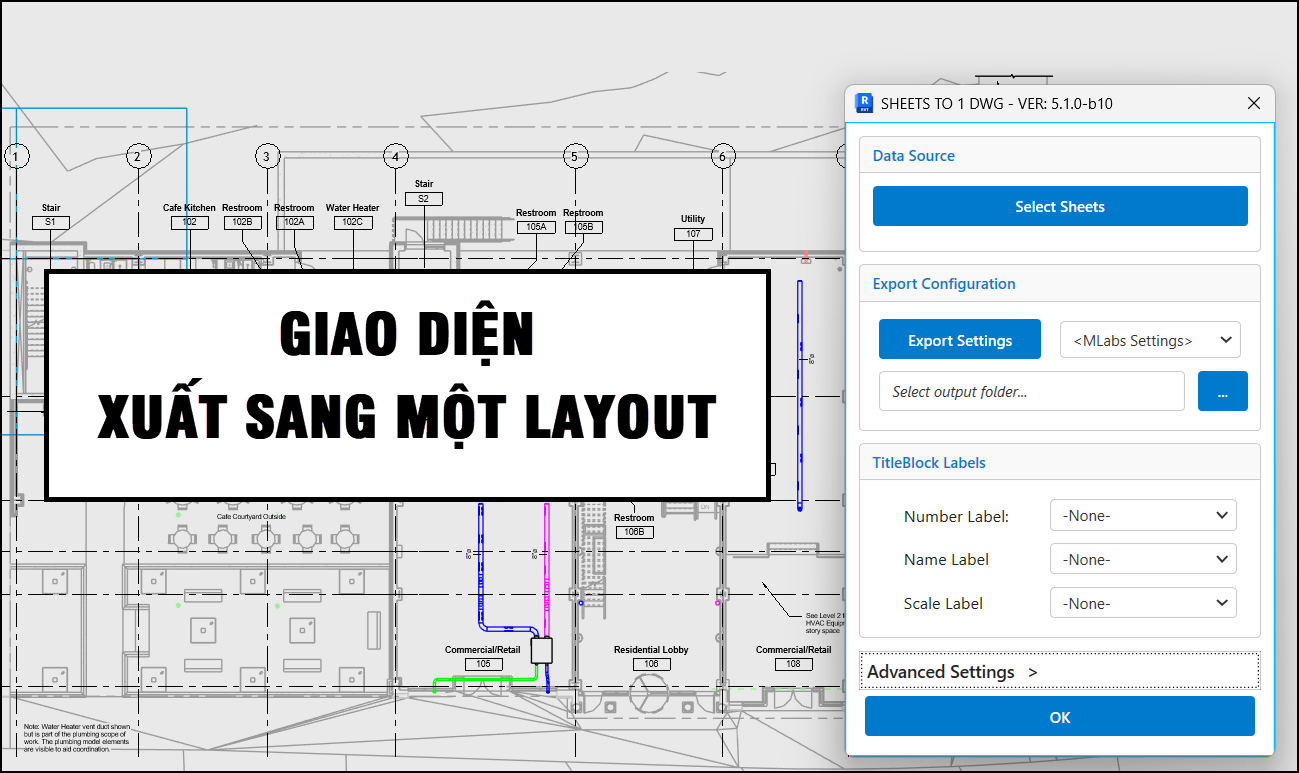Open Export Settings
The width and height of the screenshot is (1299, 773).
959,340
